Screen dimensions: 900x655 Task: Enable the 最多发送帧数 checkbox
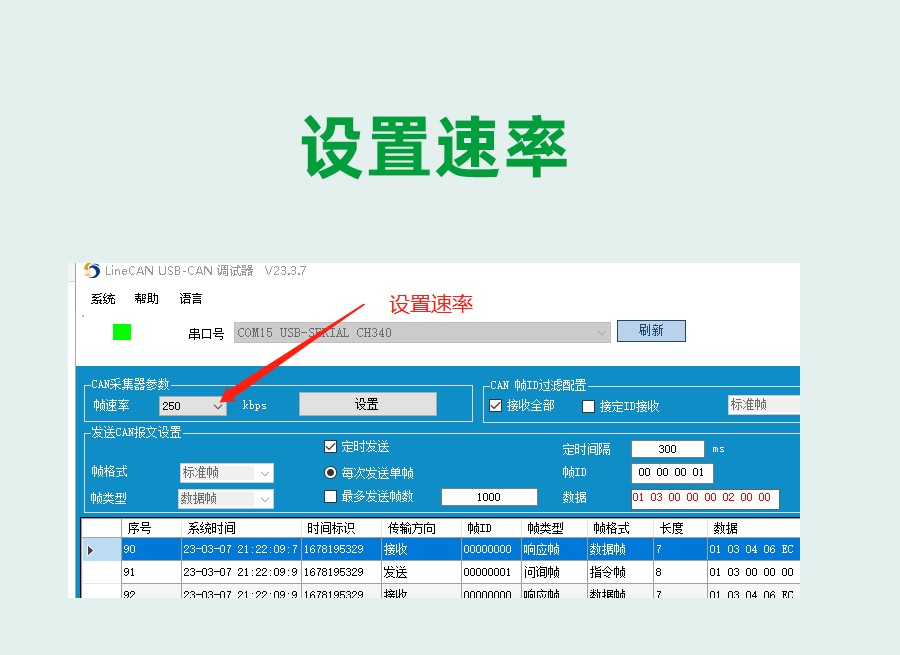(x=331, y=497)
